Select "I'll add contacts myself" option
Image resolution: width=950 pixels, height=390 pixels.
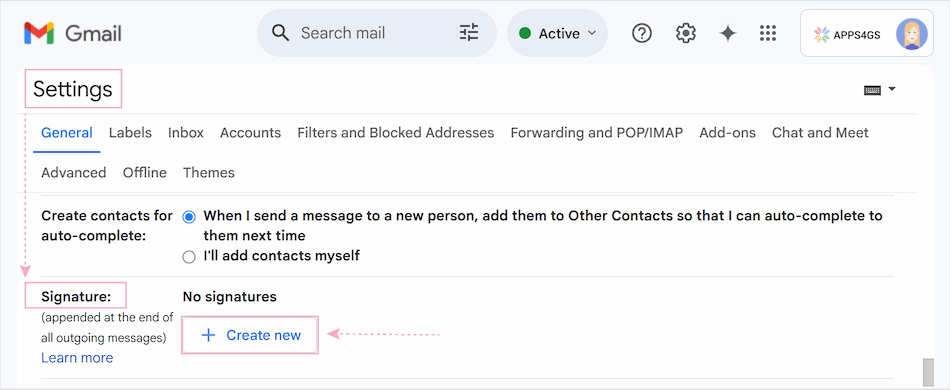pos(189,257)
